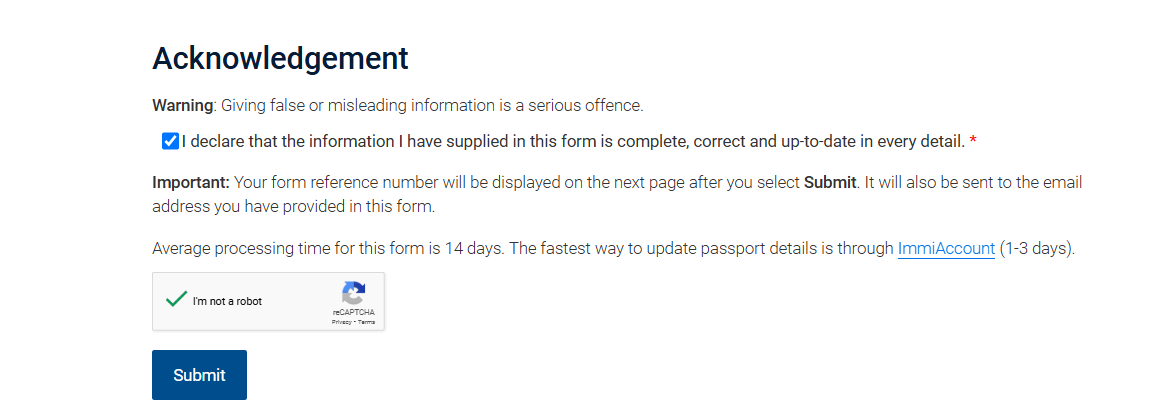Open the reCAPTCHA Privacy link
This screenshot has height=406, width=1167.
342,322
